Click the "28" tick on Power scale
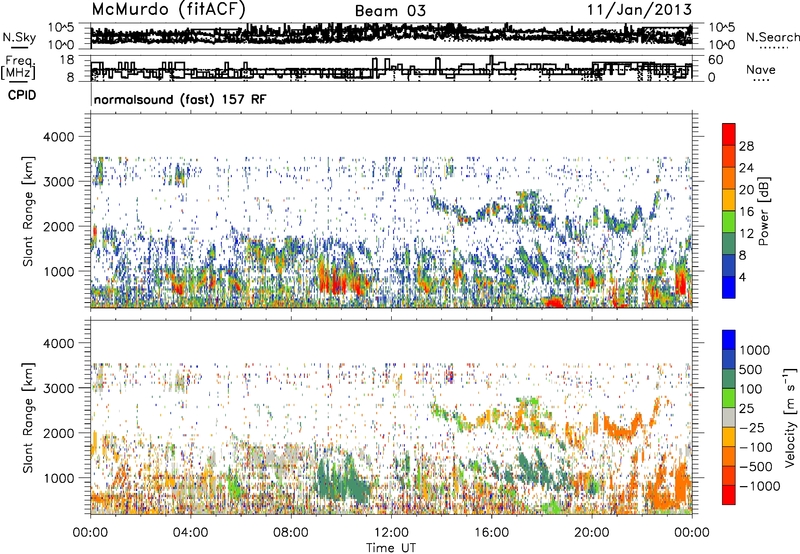800x554 pixels. (746, 146)
